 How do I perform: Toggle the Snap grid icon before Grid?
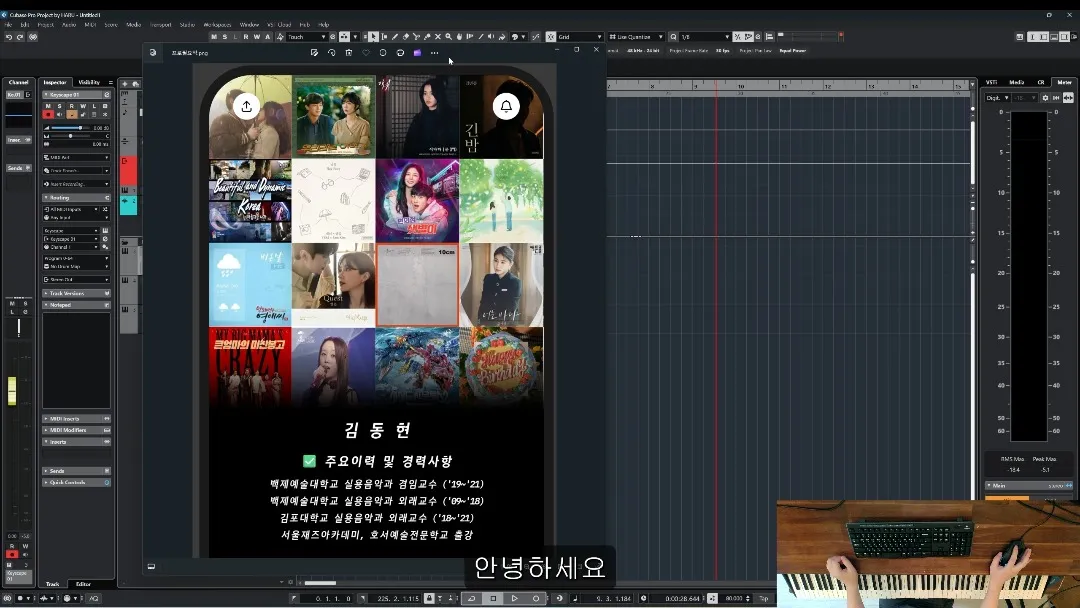pos(551,36)
